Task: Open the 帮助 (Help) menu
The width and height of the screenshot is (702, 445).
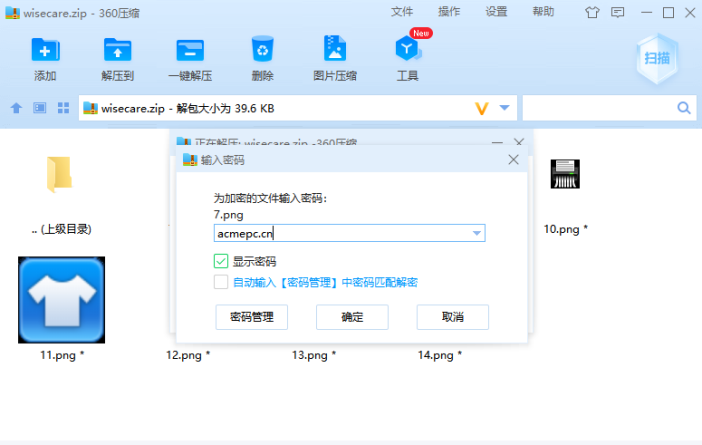Action: [x=543, y=12]
